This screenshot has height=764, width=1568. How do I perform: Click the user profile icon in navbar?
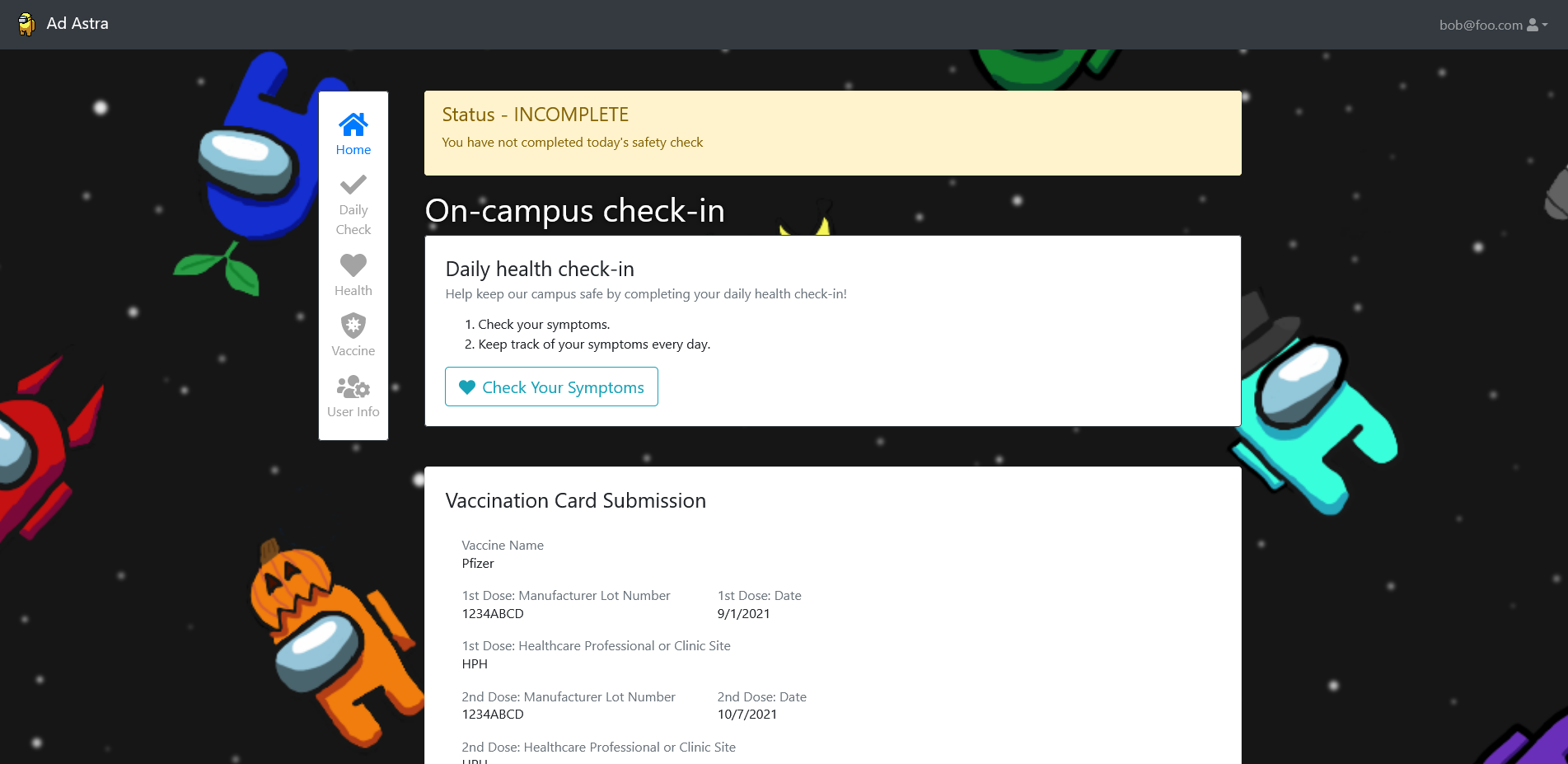coord(1533,25)
